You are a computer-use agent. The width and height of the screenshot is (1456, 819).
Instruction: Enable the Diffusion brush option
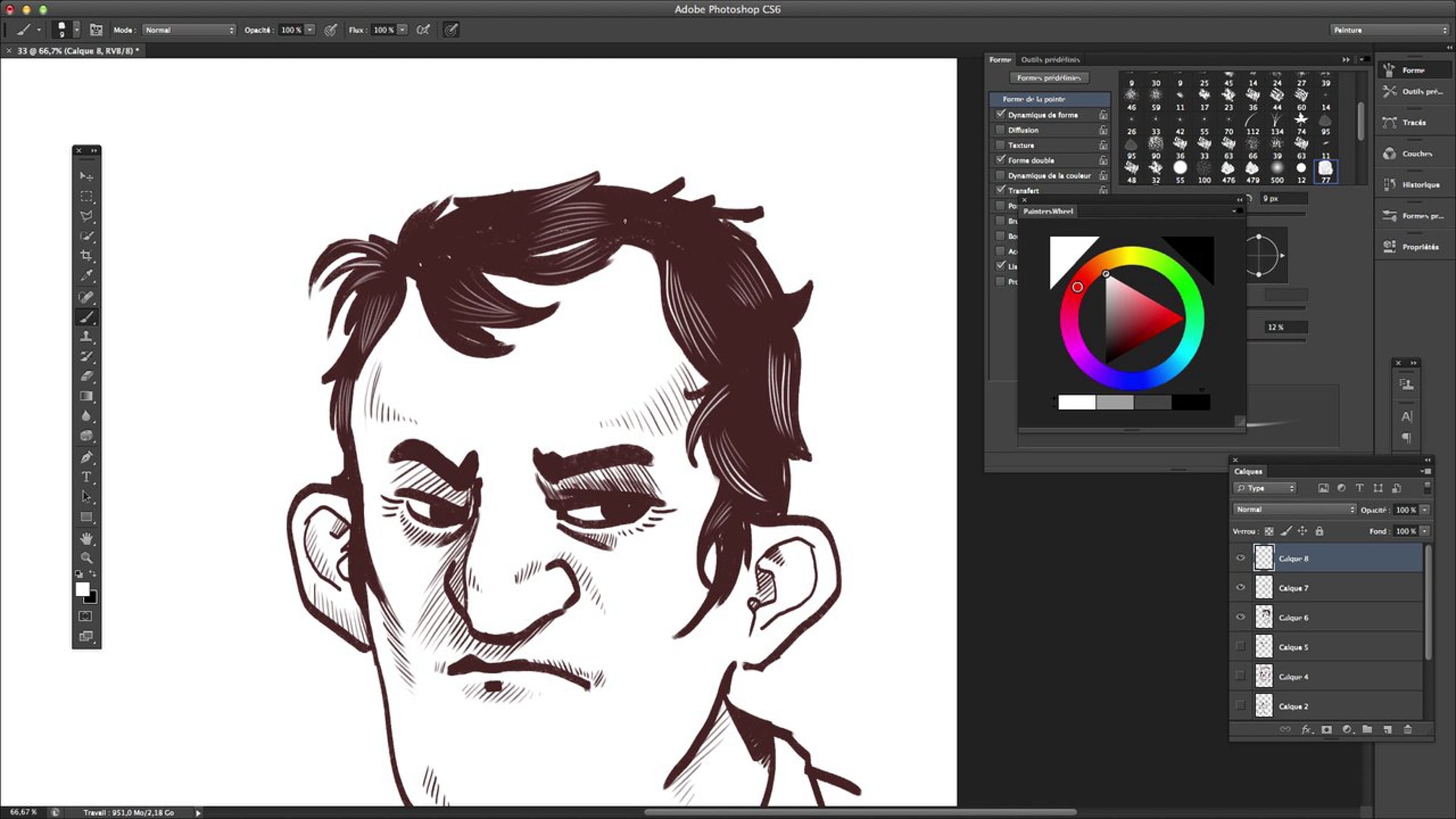pyautogui.click(x=1000, y=130)
